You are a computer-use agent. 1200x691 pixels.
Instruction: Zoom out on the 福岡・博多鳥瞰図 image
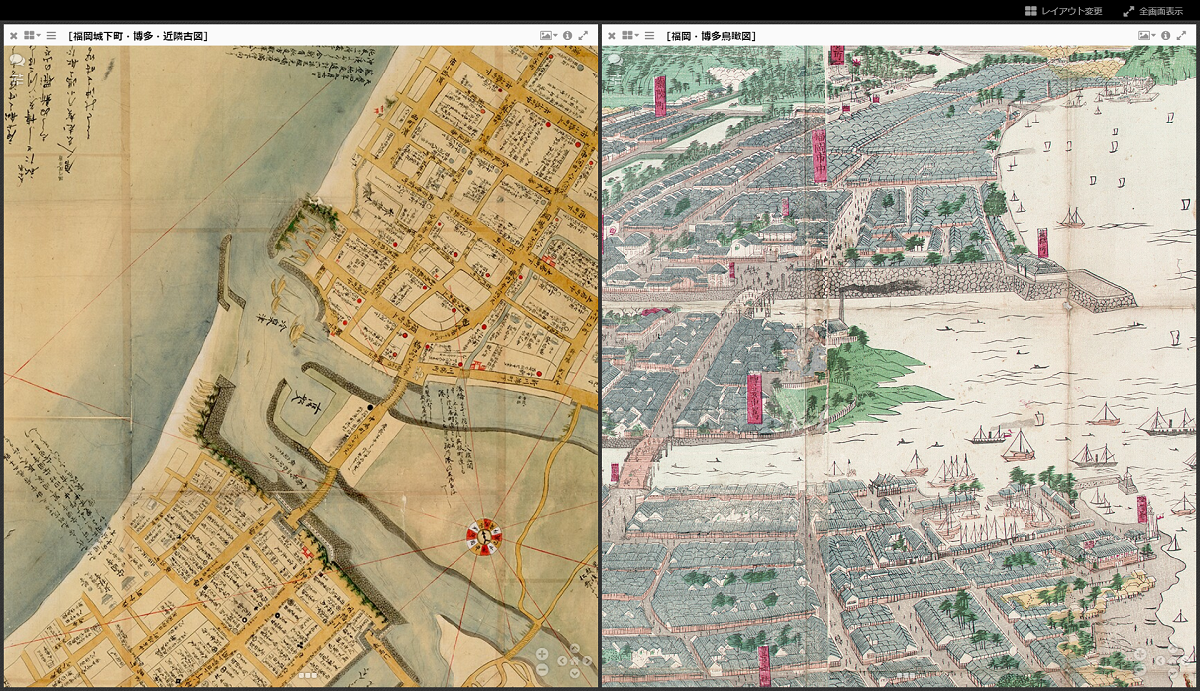click(1140, 669)
